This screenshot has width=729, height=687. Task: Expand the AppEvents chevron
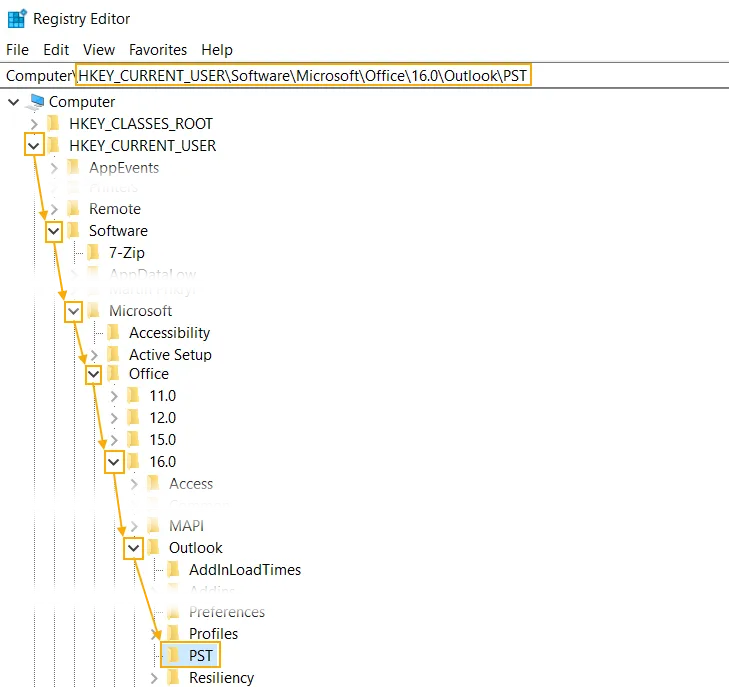(x=54, y=168)
